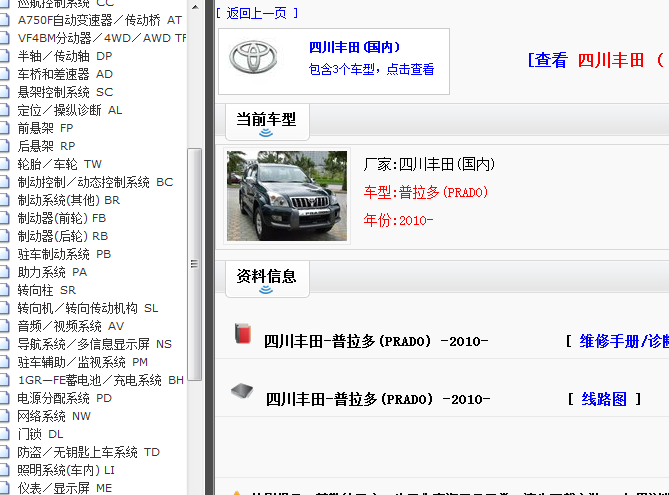Click the sidebar vertical scrollbar thumb
This screenshot has height=495, width=669.
pos(195,264)
